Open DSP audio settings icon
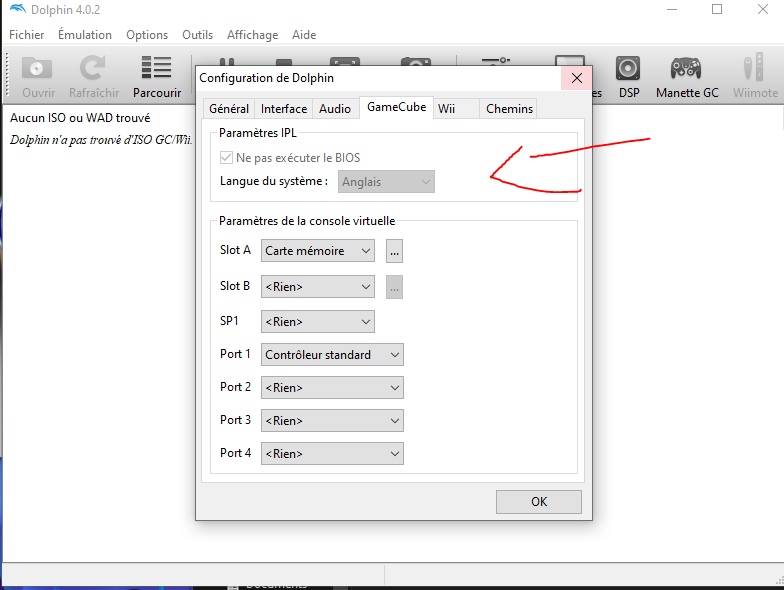Image resolution: width=784 pixels, height=590 pixels. coord(628,68)
